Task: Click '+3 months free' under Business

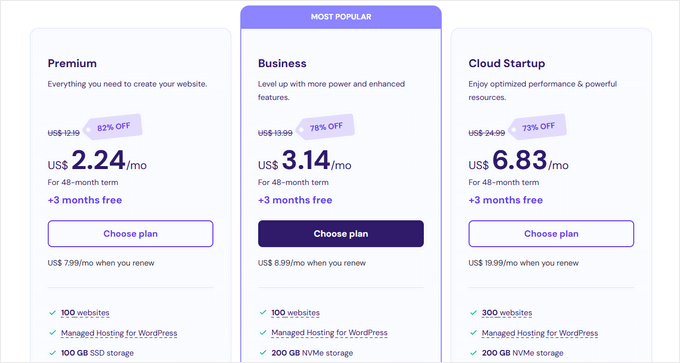Action: (x=295, y=200)
